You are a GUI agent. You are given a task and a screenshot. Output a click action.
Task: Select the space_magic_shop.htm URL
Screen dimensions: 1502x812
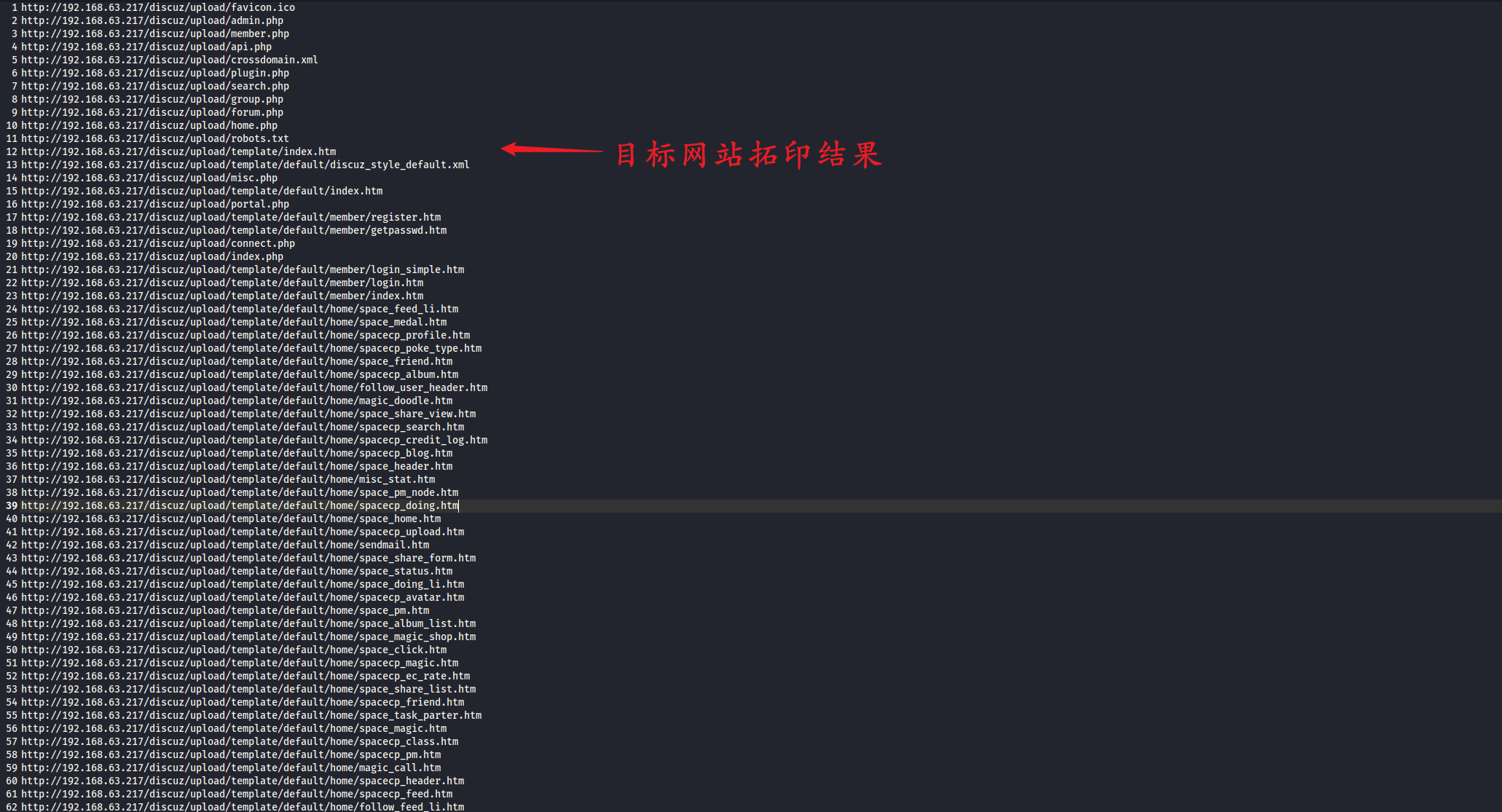coord(248,636)
